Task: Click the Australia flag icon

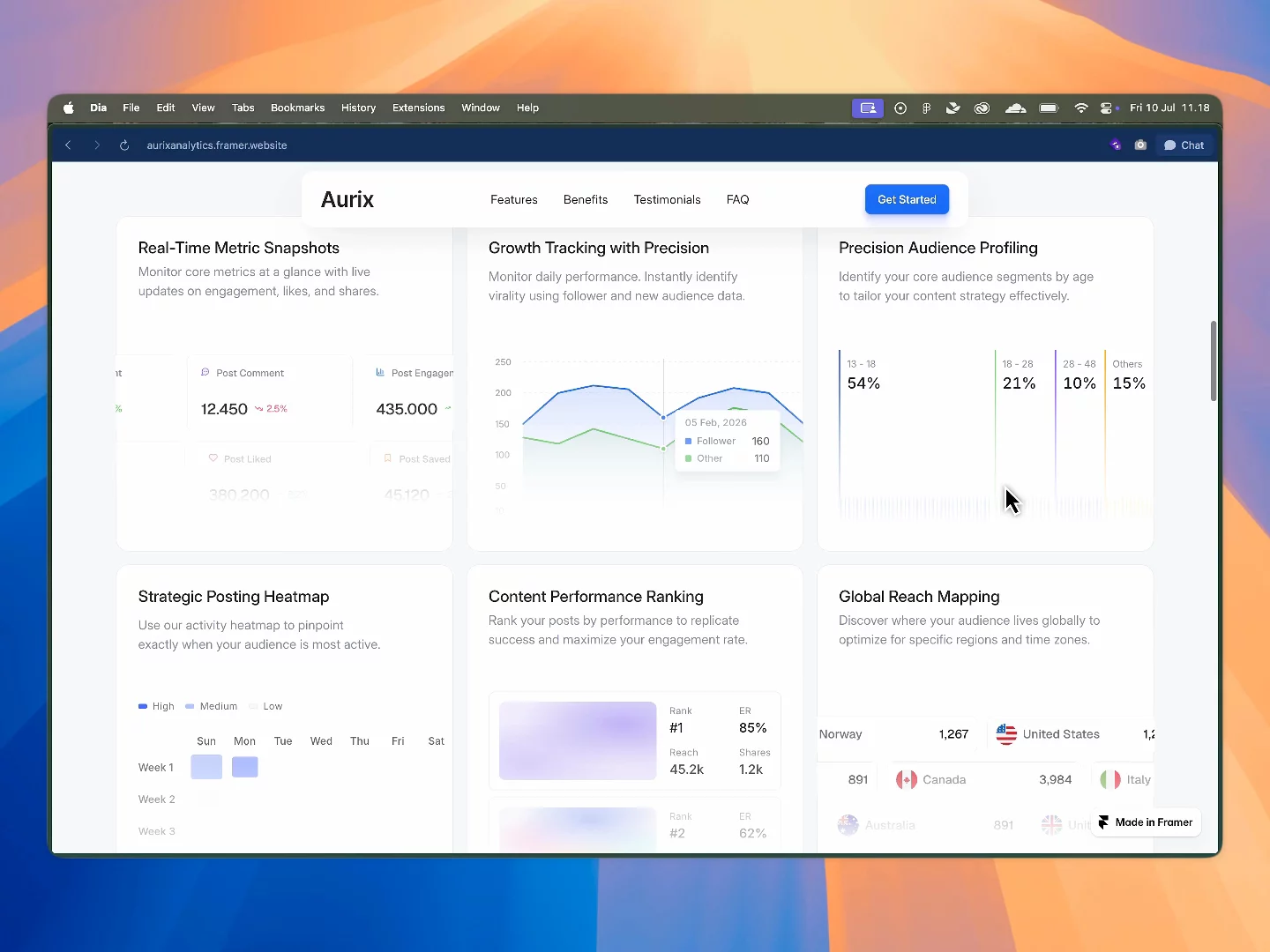Action: [x=848, y=826]
